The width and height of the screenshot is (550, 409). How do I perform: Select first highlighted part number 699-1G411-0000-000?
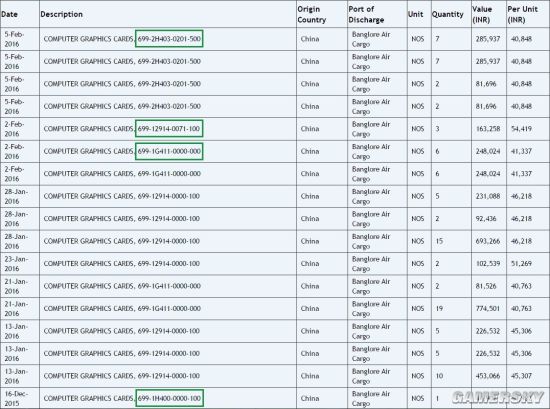(169, 151)
